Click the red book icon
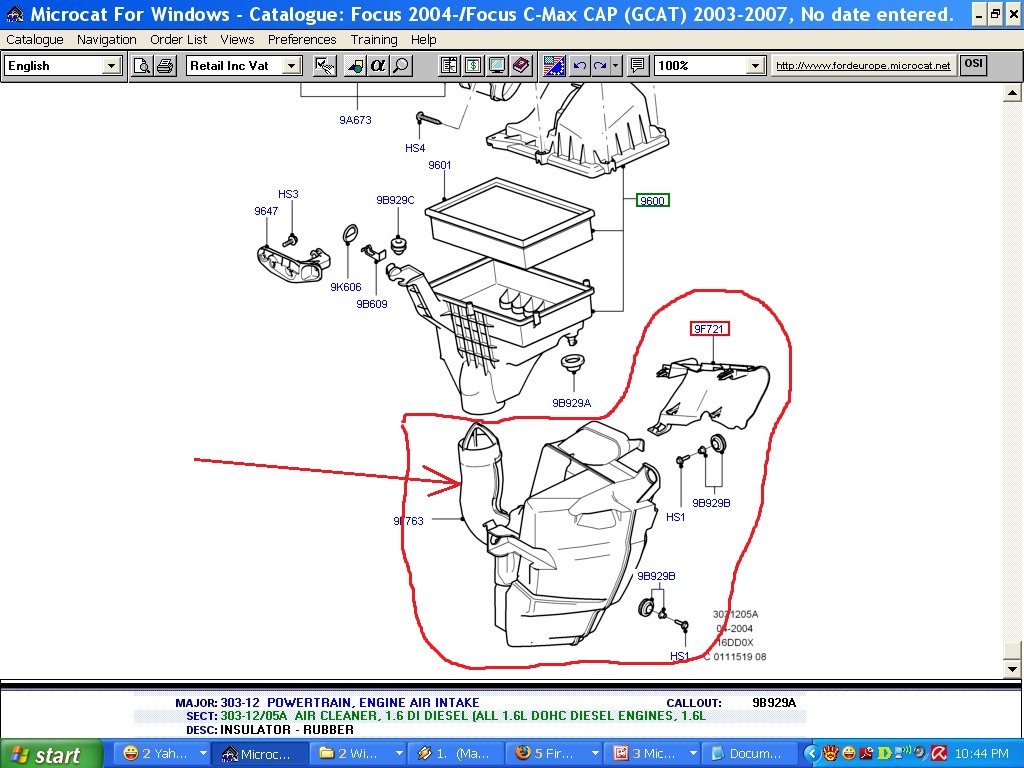The image size is (1024, 768). point(521,66)
